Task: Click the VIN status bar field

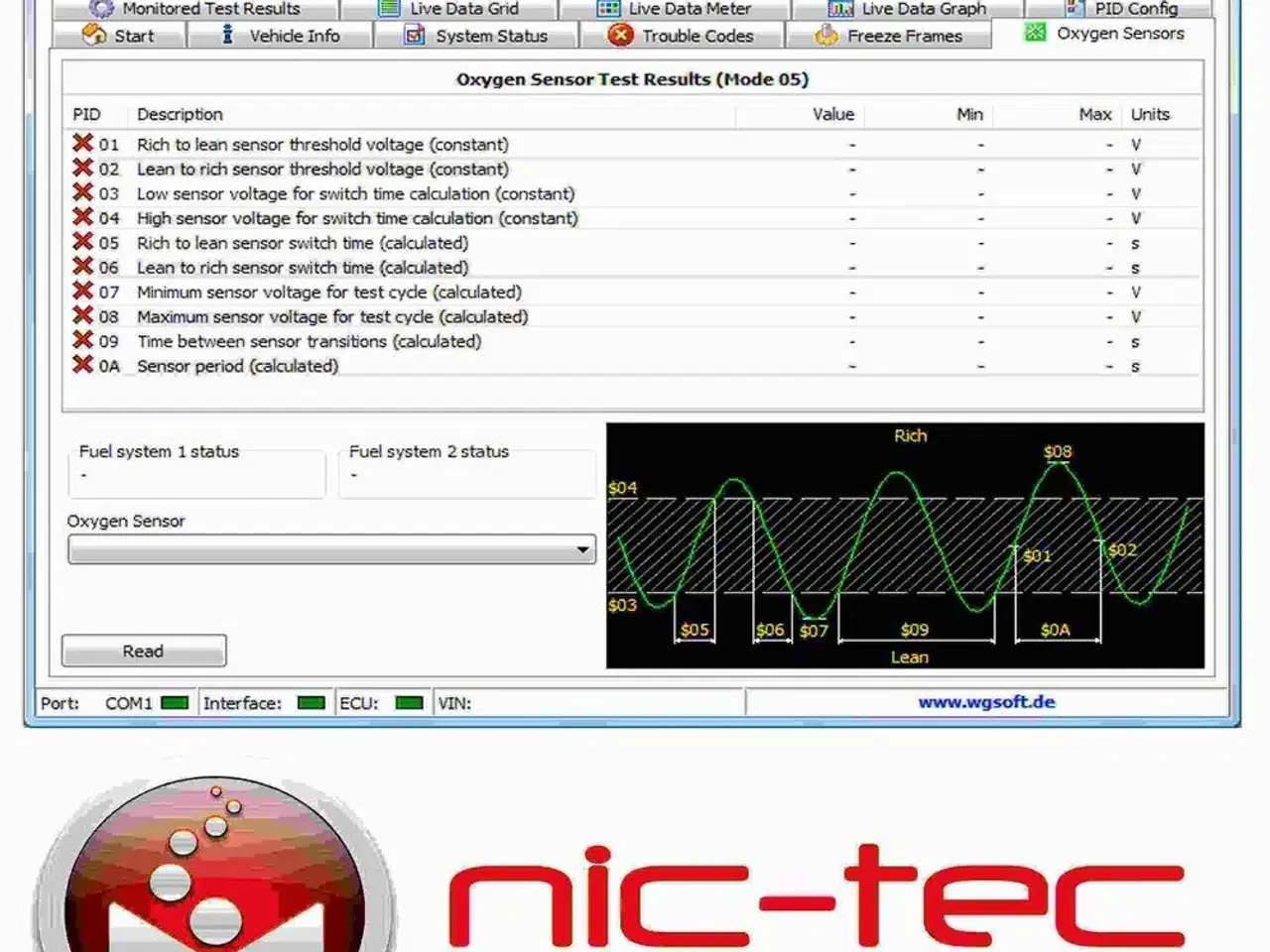Action: click(x=590, y=703)
